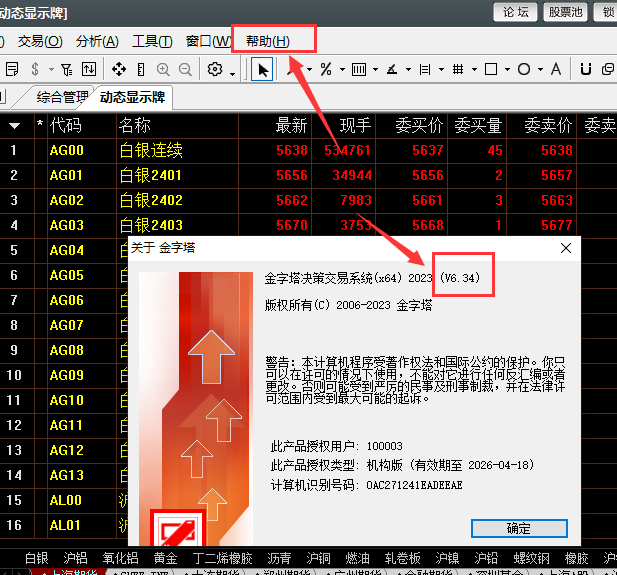This screenshot has width=617, height=575.
Task: Select the AL00 code cell
Action: [x=65, y=500]
